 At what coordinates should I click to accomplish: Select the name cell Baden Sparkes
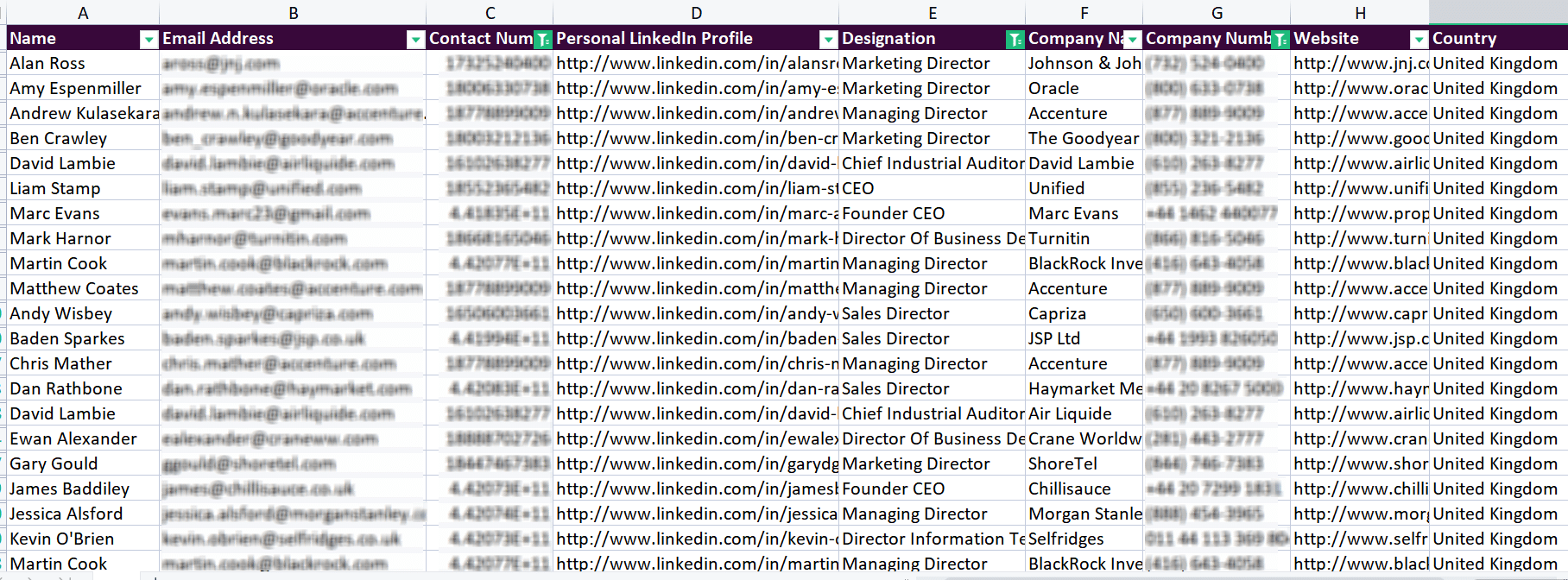tap(83, 338)
